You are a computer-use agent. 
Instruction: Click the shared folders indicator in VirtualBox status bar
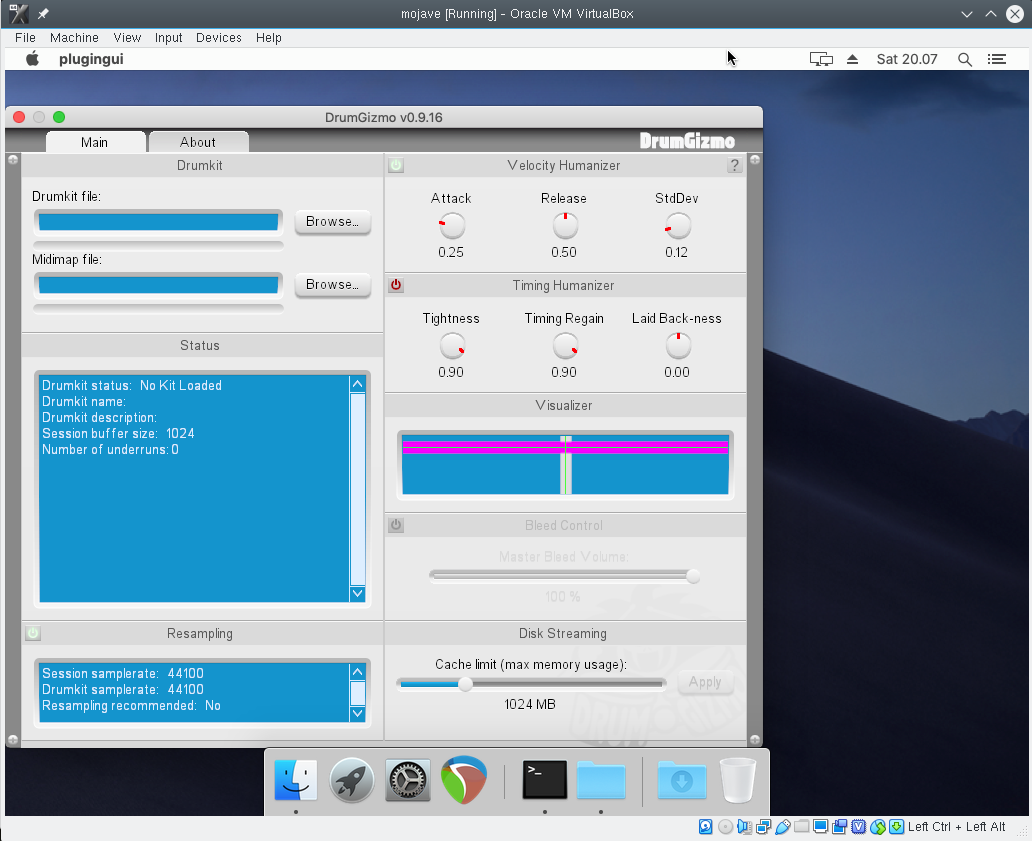click(802, 827)
